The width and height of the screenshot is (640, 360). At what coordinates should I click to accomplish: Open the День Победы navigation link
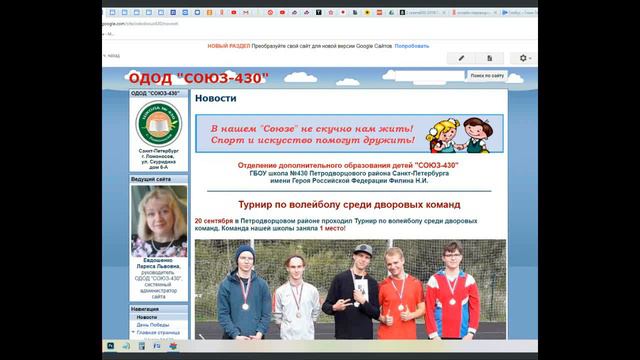pos(153,325)
